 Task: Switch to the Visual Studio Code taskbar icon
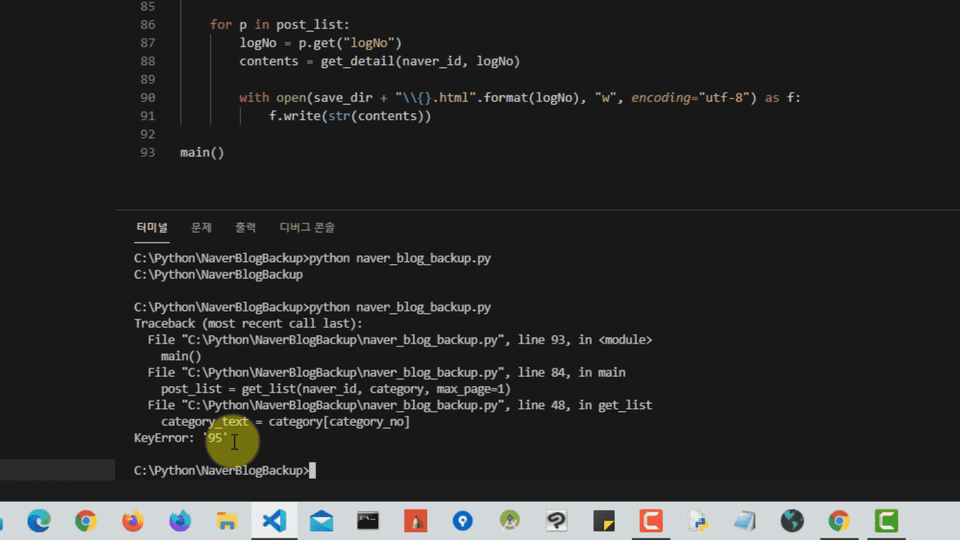click(x=274, y=520)
